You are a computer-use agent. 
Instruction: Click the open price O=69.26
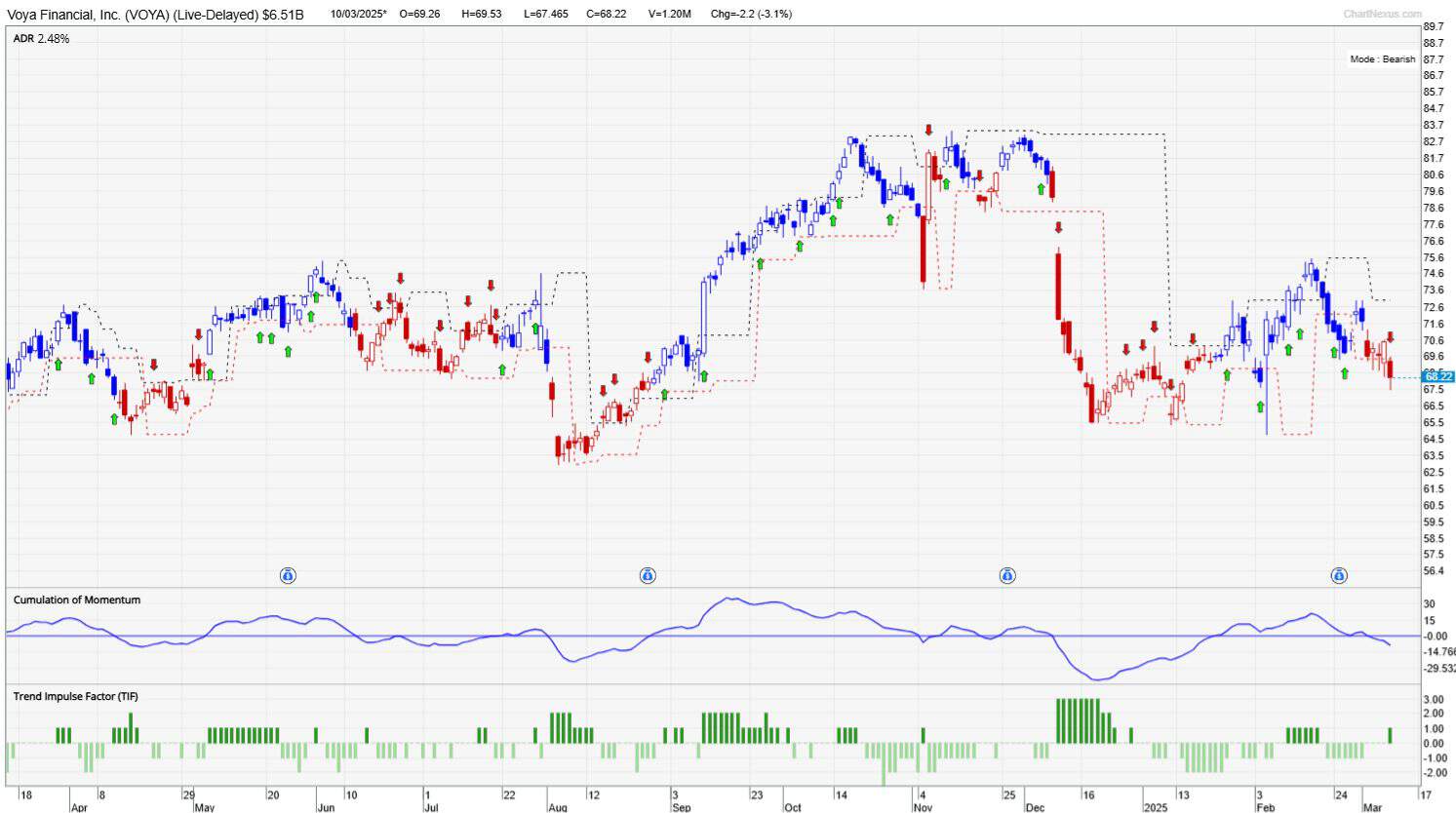(x=420, y=15)
